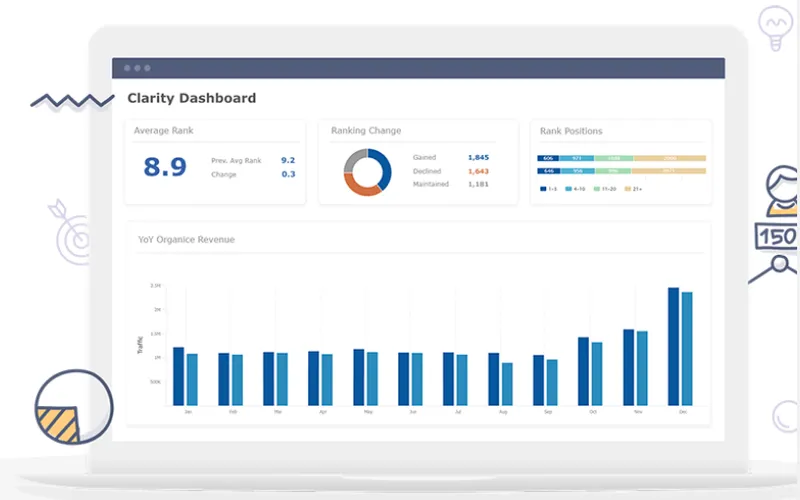The height and width of the screenshot is (500, 800).
Task: Click the 606 dark blue bar segment
Action: [548, 158]
